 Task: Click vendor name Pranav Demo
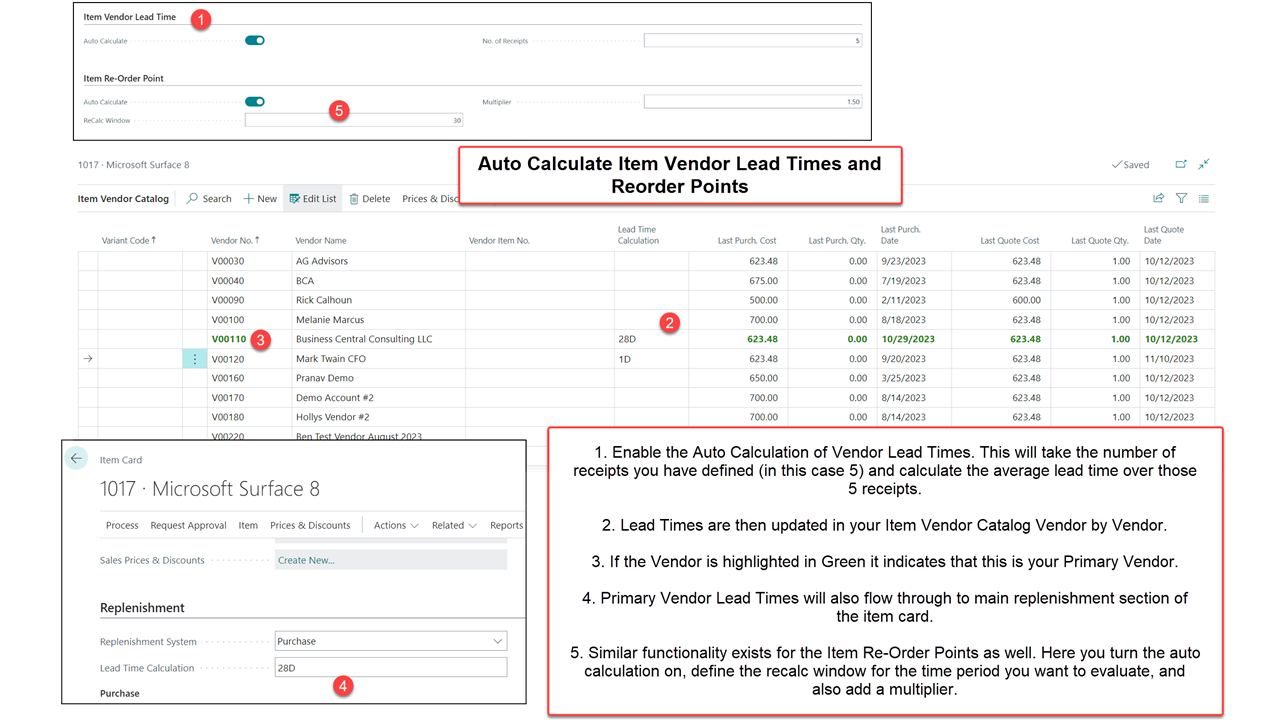[x=325, y=378]
